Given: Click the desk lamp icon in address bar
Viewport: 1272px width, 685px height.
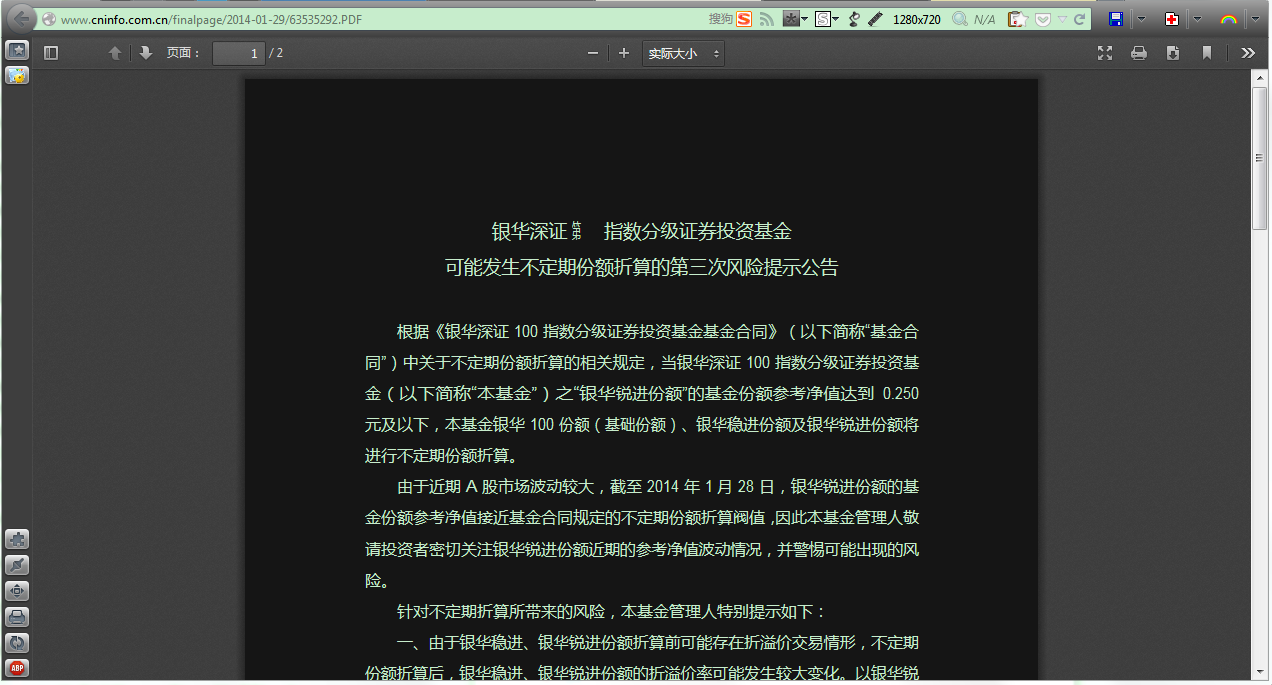Looking at the screenshot, I should (853, 19).
